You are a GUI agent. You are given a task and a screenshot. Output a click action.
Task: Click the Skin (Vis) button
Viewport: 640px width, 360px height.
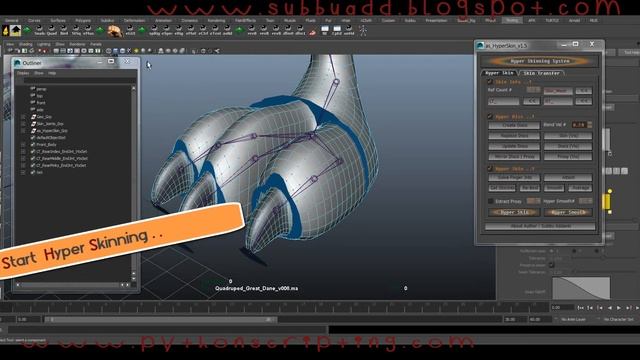tap(568, 136)
